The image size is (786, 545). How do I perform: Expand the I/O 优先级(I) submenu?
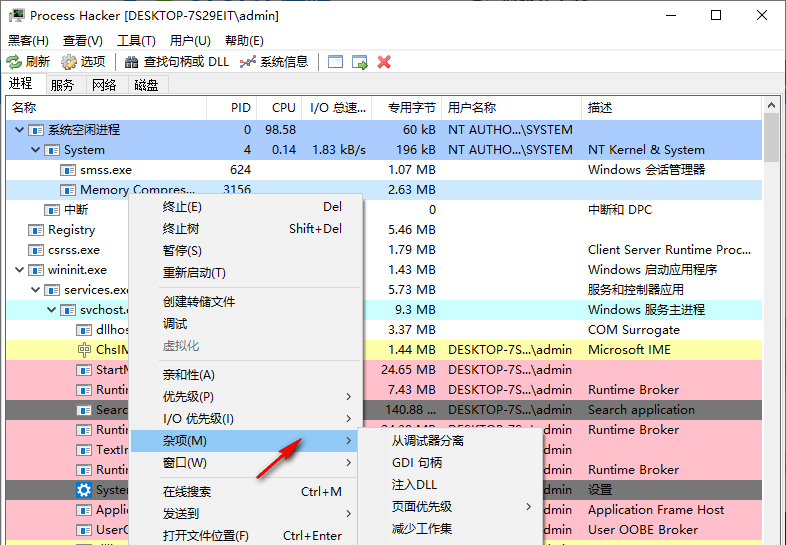click(x=348, y=419)
